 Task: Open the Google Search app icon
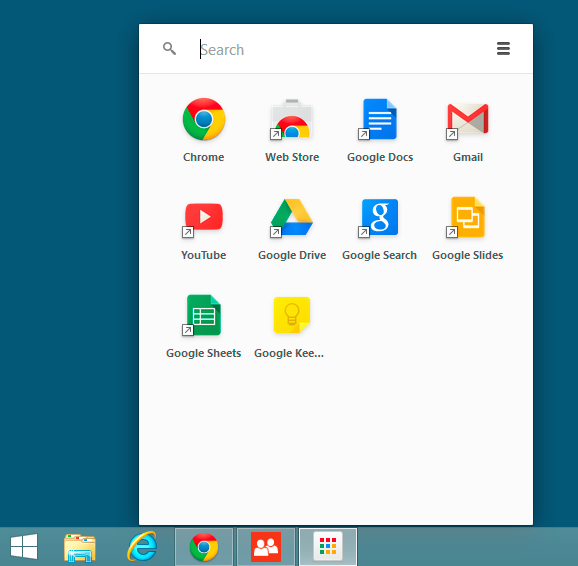pos(379,218)
